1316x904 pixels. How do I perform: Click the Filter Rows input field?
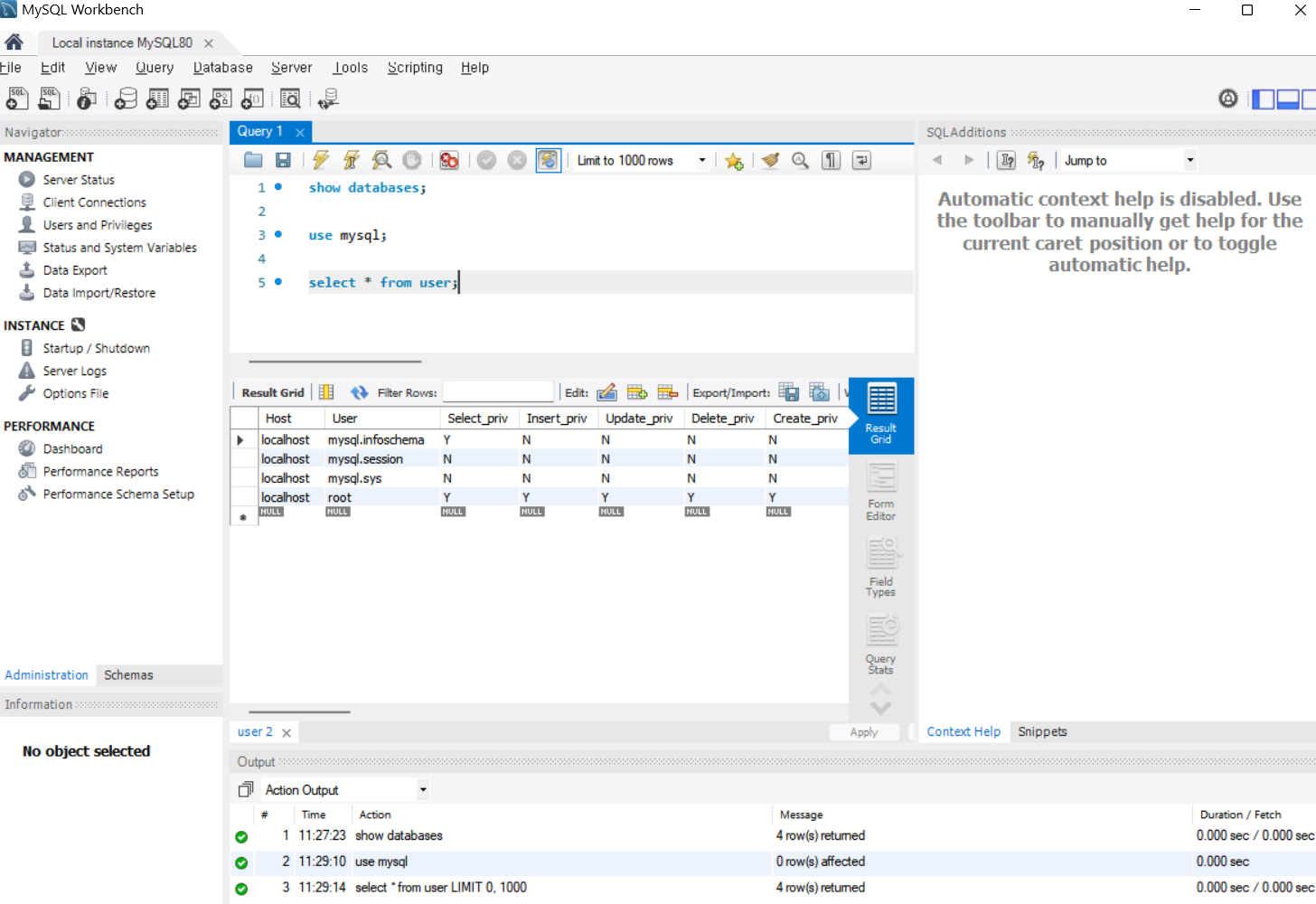tap(498, 392)
